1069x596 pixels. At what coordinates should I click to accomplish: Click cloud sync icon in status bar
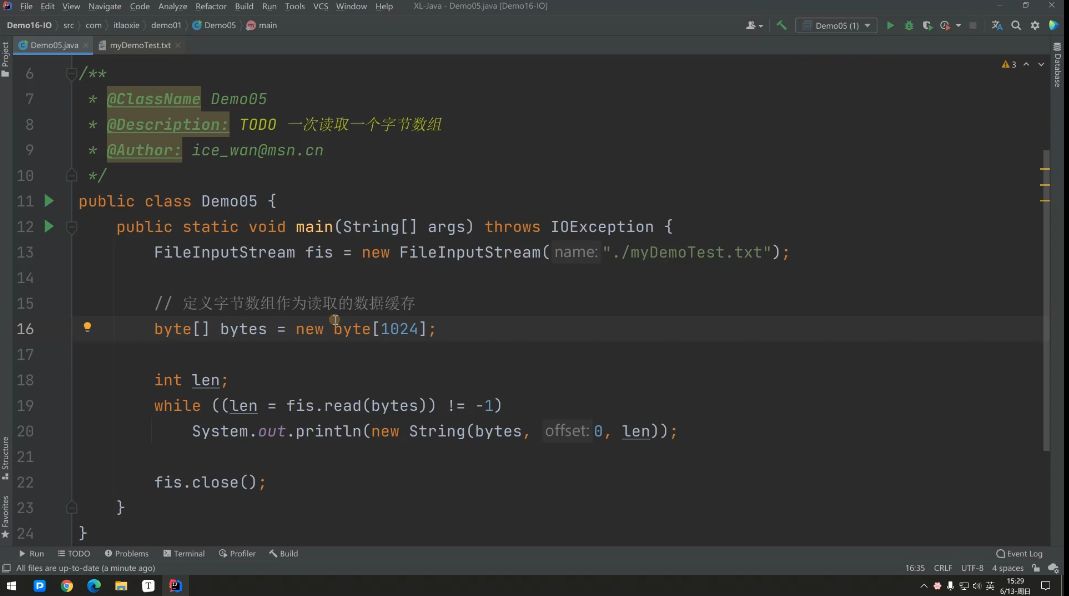[x=1053, y=568]
